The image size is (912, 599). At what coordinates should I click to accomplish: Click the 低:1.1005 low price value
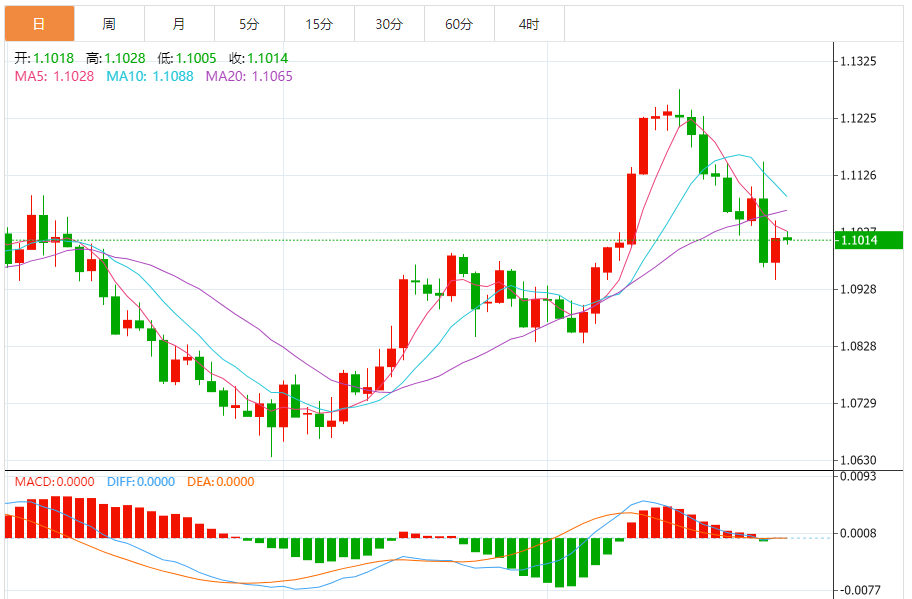(x=187, y=58)
